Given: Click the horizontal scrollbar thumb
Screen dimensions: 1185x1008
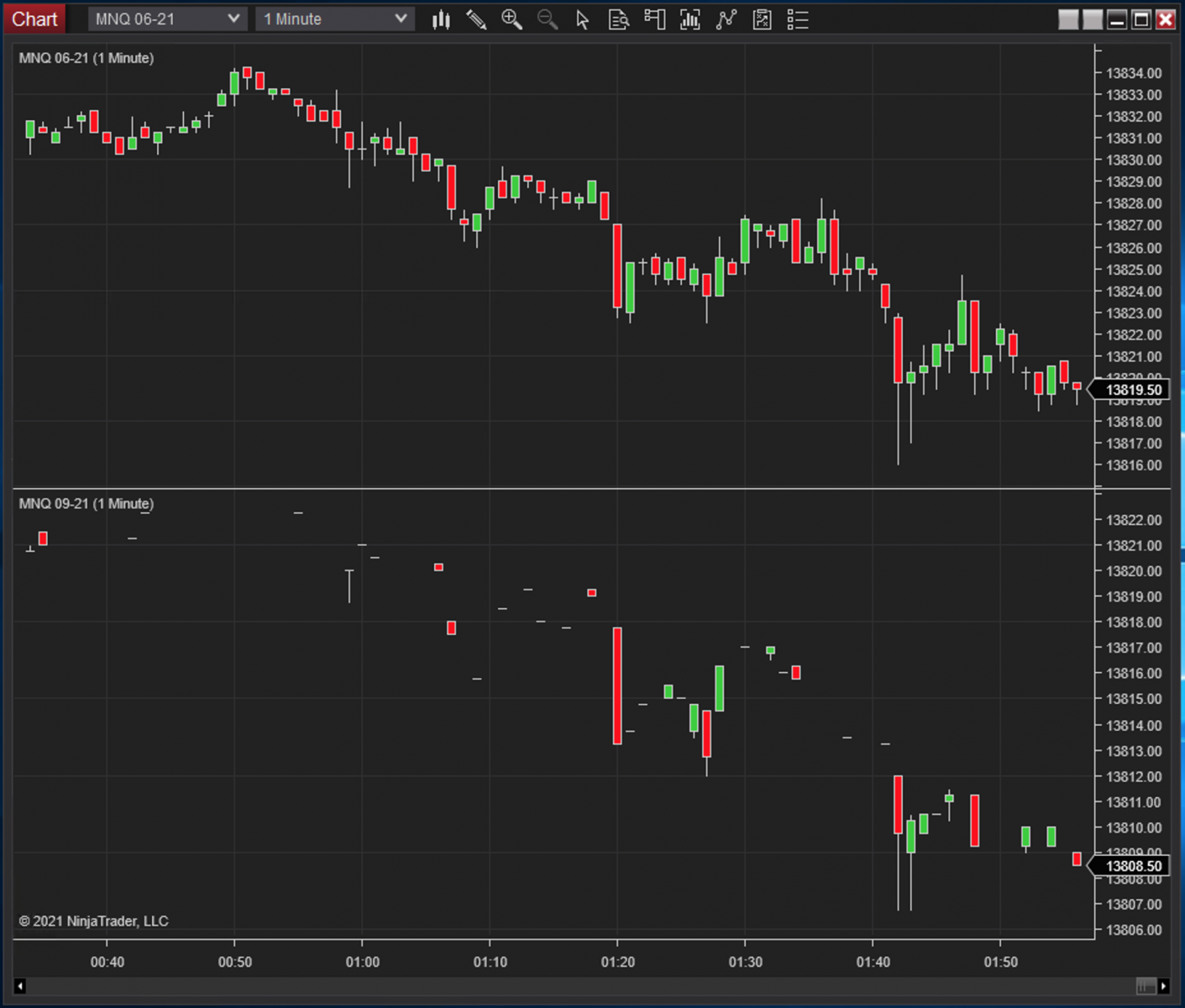Looking at the screenshot, I should pos(1146,985).
